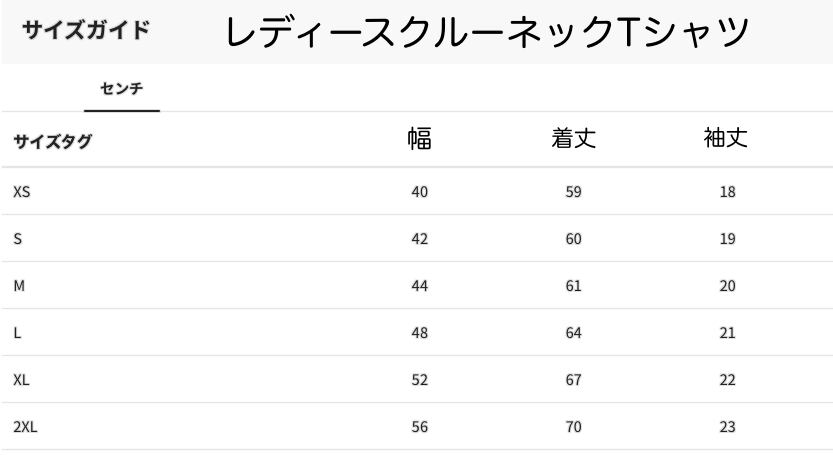Click the 幅 column header

coord(420,139)
